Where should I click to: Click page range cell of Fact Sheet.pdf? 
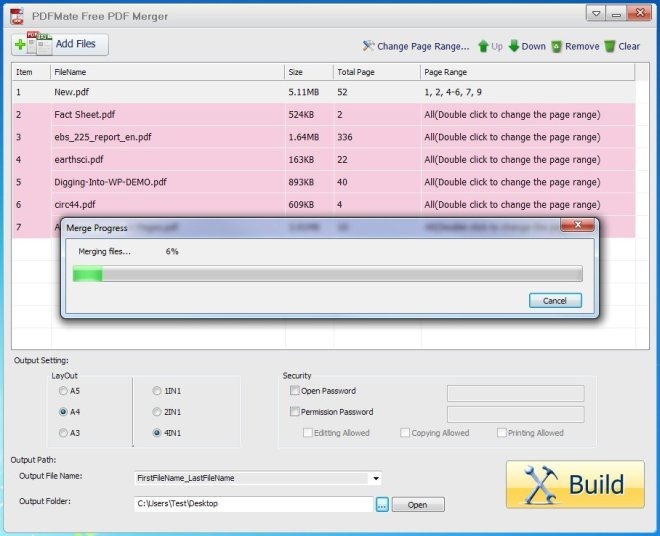click(528, 115)
